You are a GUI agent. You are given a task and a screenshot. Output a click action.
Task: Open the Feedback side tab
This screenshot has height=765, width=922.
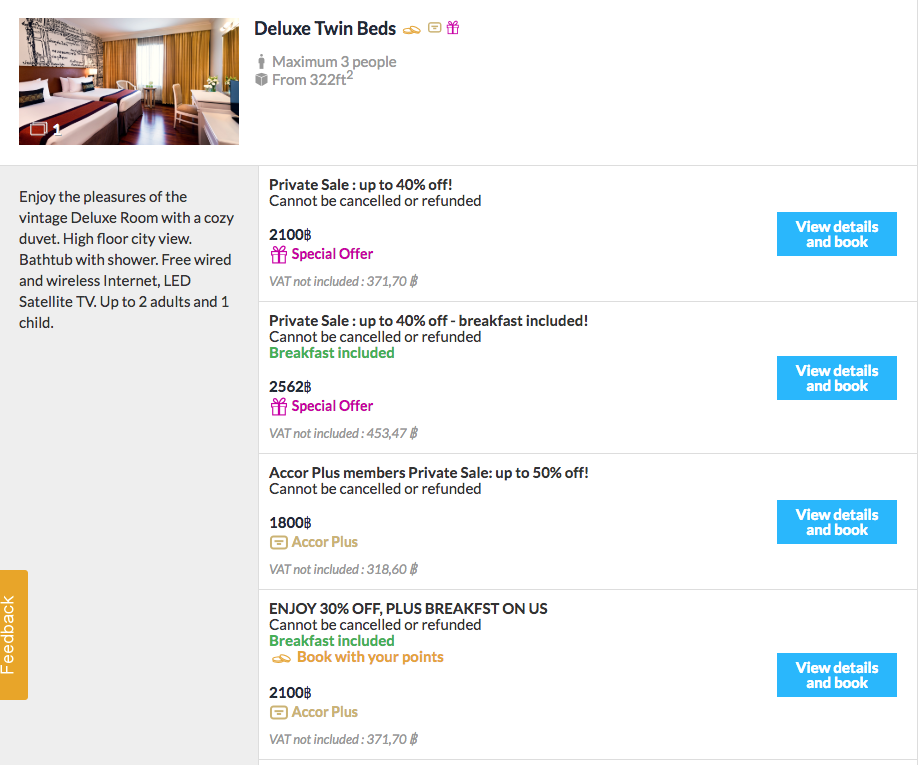(x=14, y=635)
